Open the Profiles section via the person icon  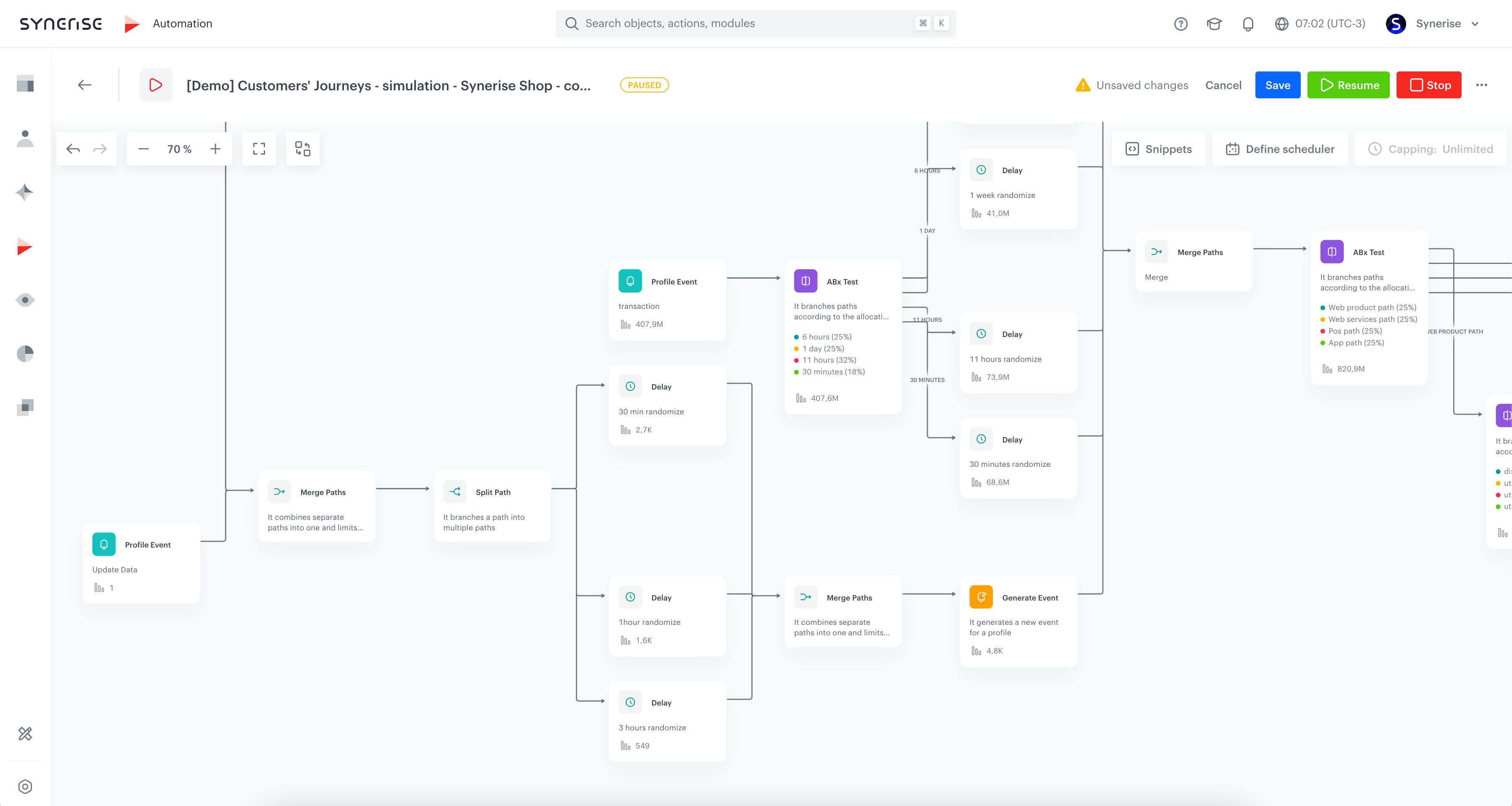pos(25,139)
